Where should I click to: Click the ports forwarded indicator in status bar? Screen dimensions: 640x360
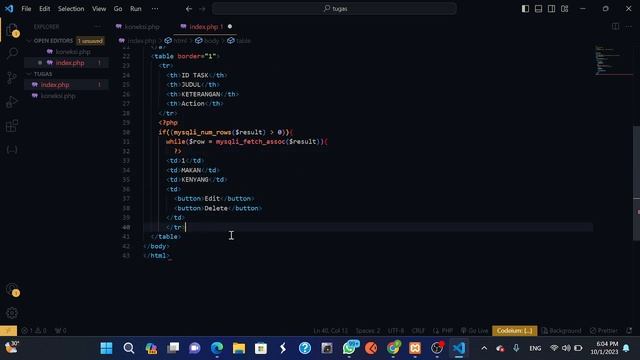(60, 331)
